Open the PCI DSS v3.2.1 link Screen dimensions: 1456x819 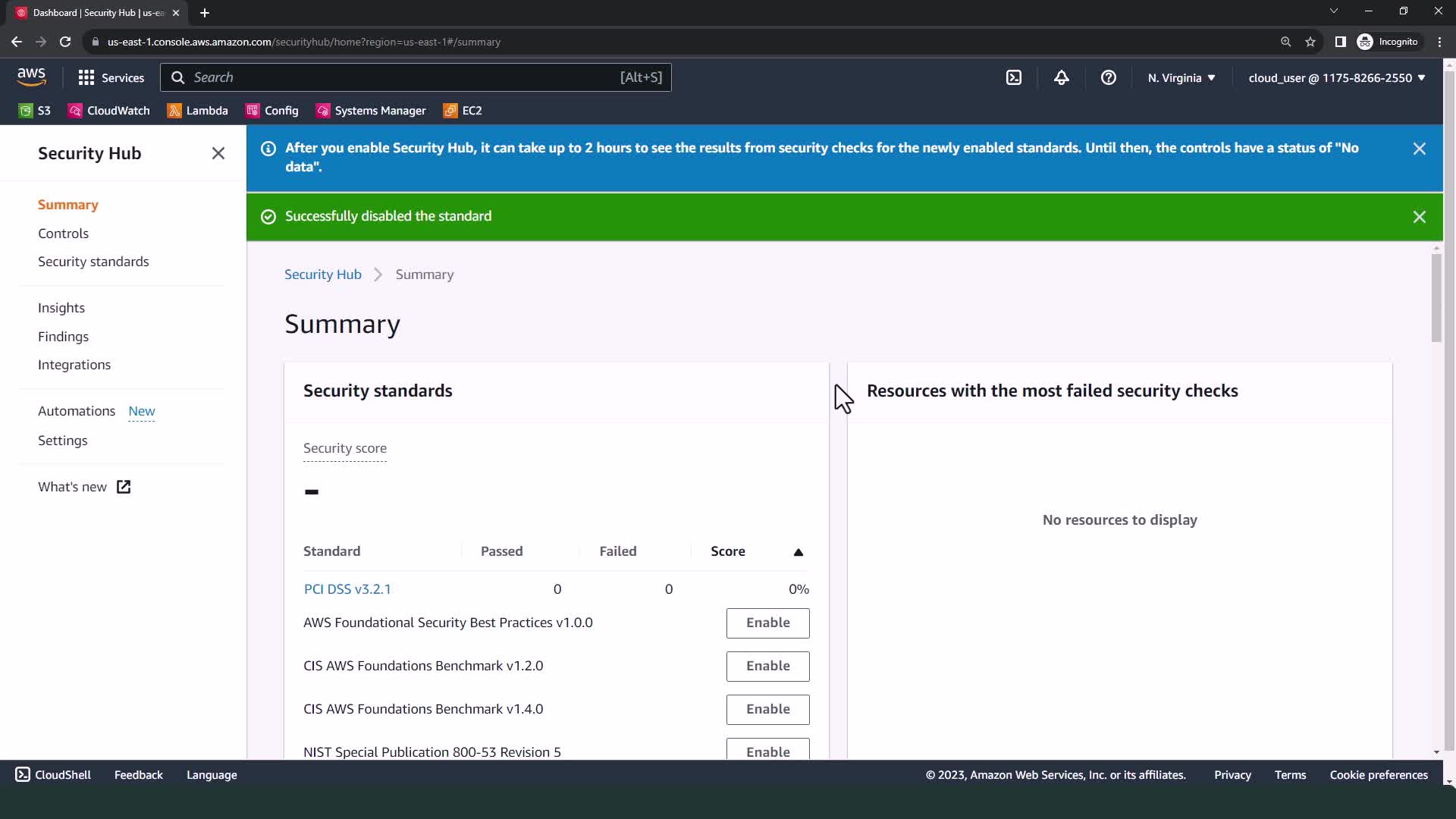[347, 589]
